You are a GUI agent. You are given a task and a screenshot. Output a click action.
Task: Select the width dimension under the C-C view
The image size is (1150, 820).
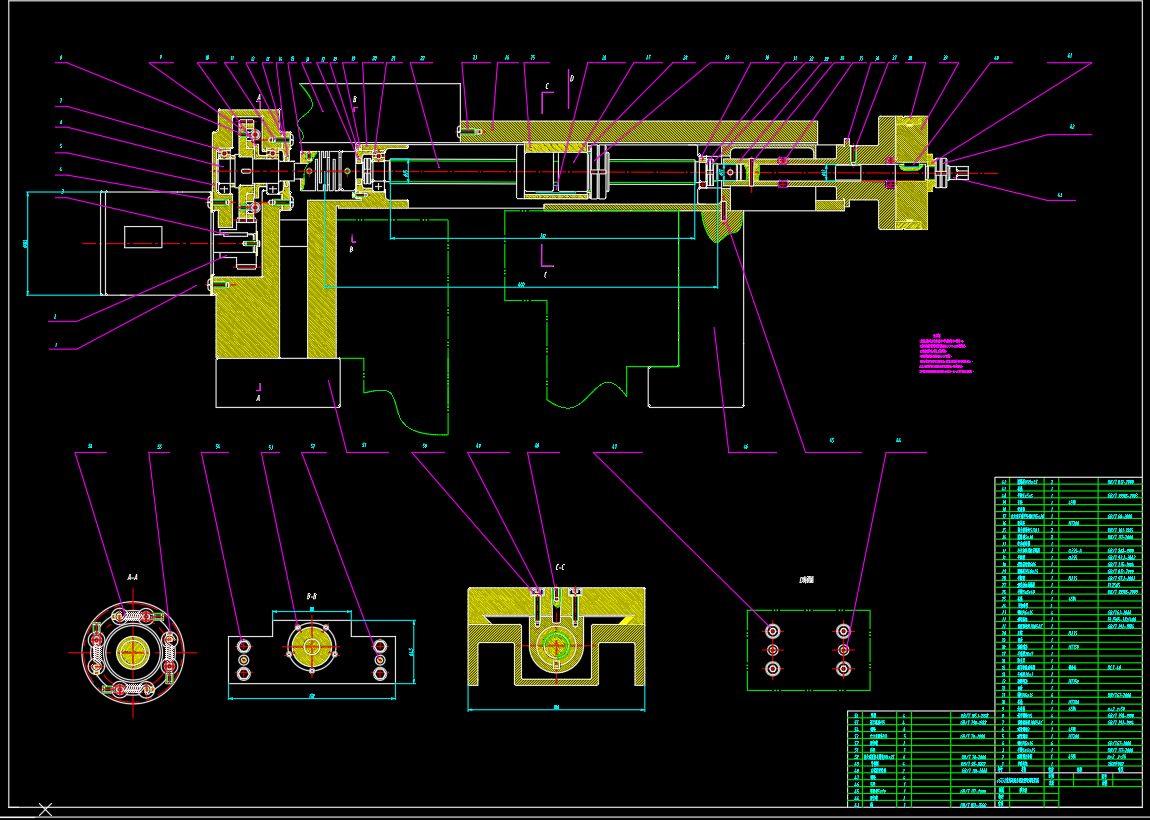pyautogui.click(x=556, y=709)
